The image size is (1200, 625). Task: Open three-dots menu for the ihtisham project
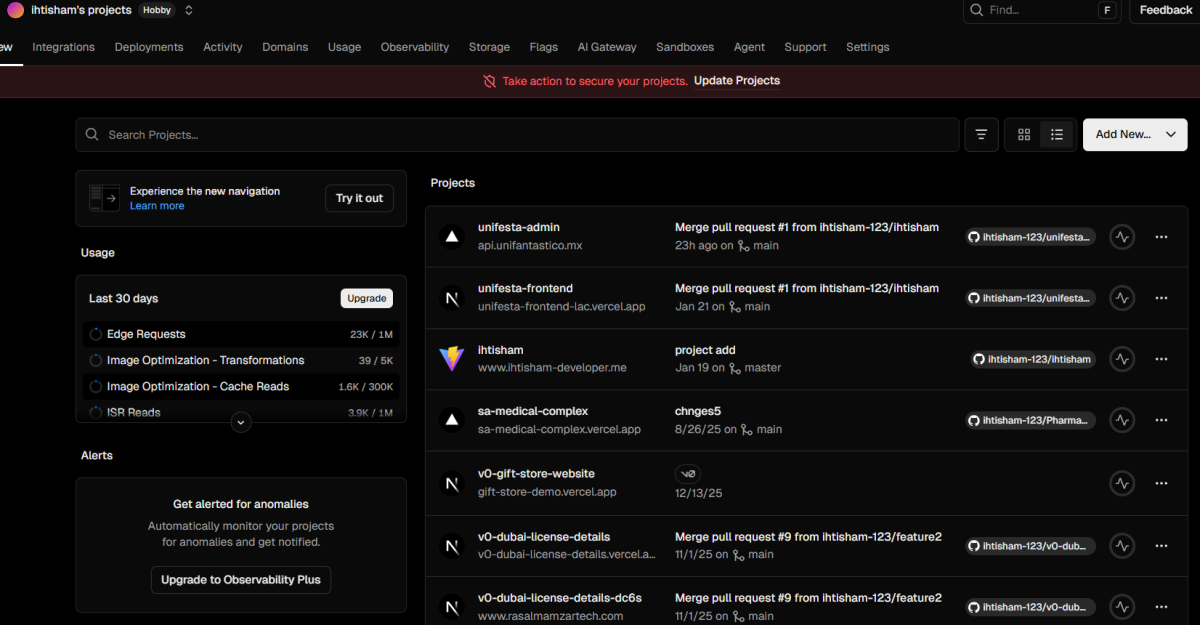(x=1161, y=359)
